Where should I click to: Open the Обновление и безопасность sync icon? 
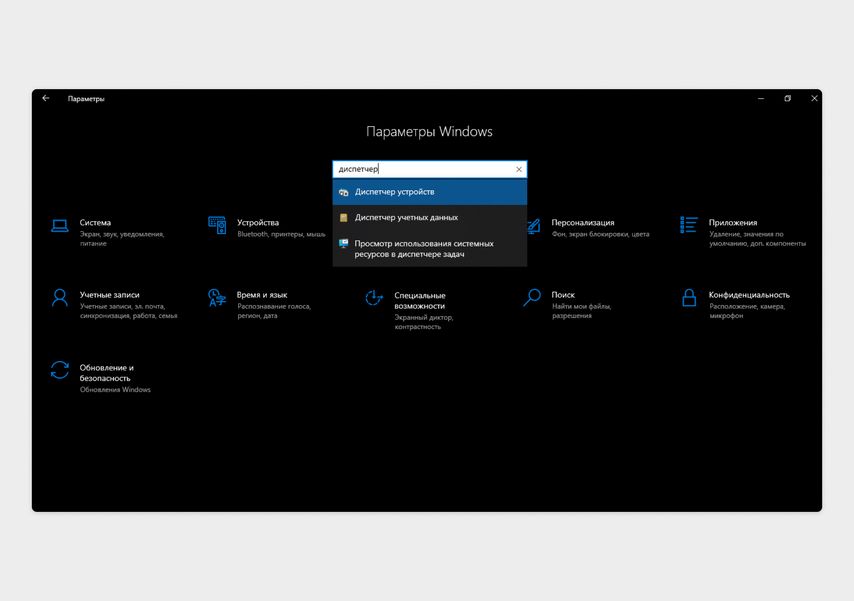pyautogui.click(x=60, y=370)
